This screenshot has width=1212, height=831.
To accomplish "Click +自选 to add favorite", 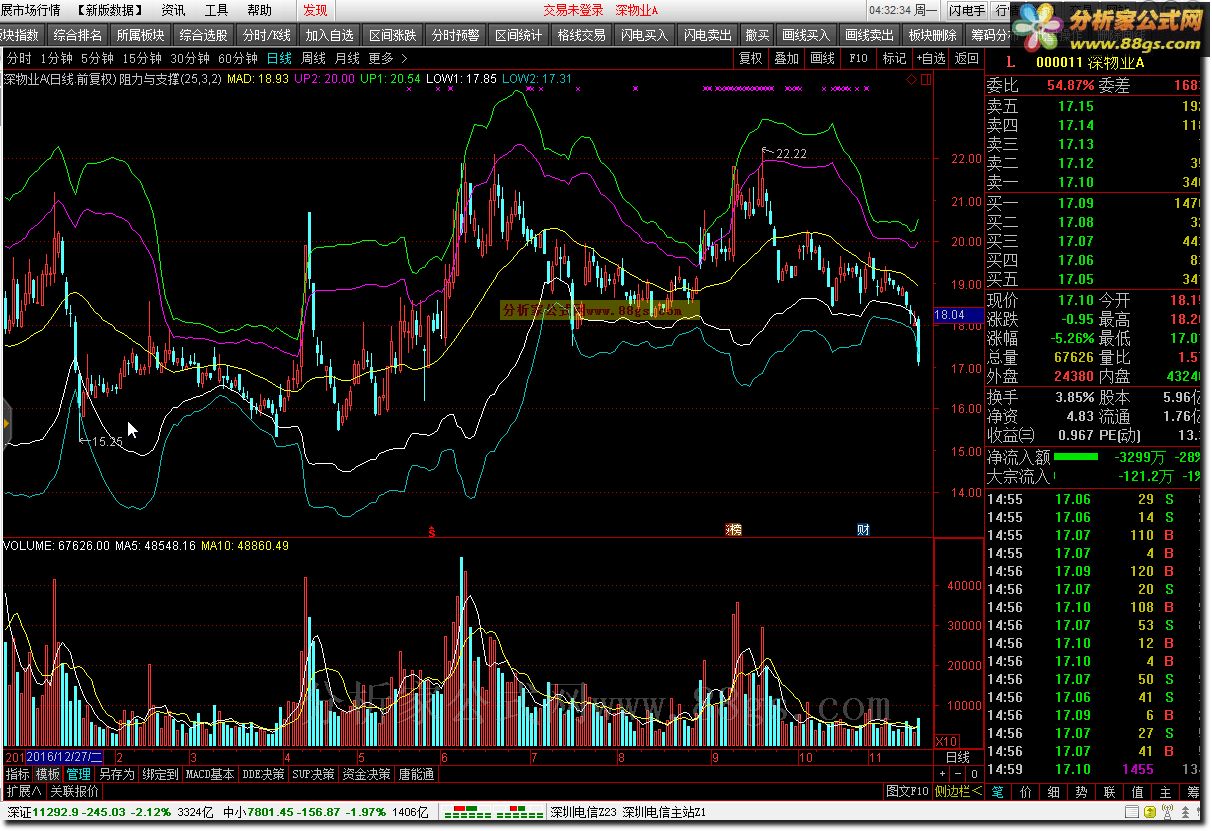I will (930, 58).
